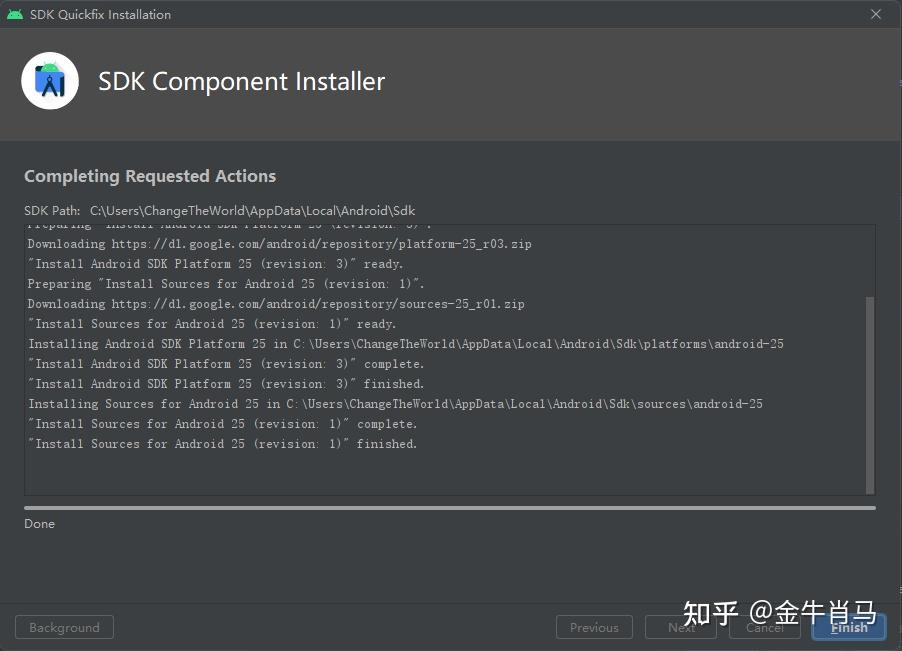Click the Android head title bar icon
The image size is (902, 651).
tap(15, 14)
